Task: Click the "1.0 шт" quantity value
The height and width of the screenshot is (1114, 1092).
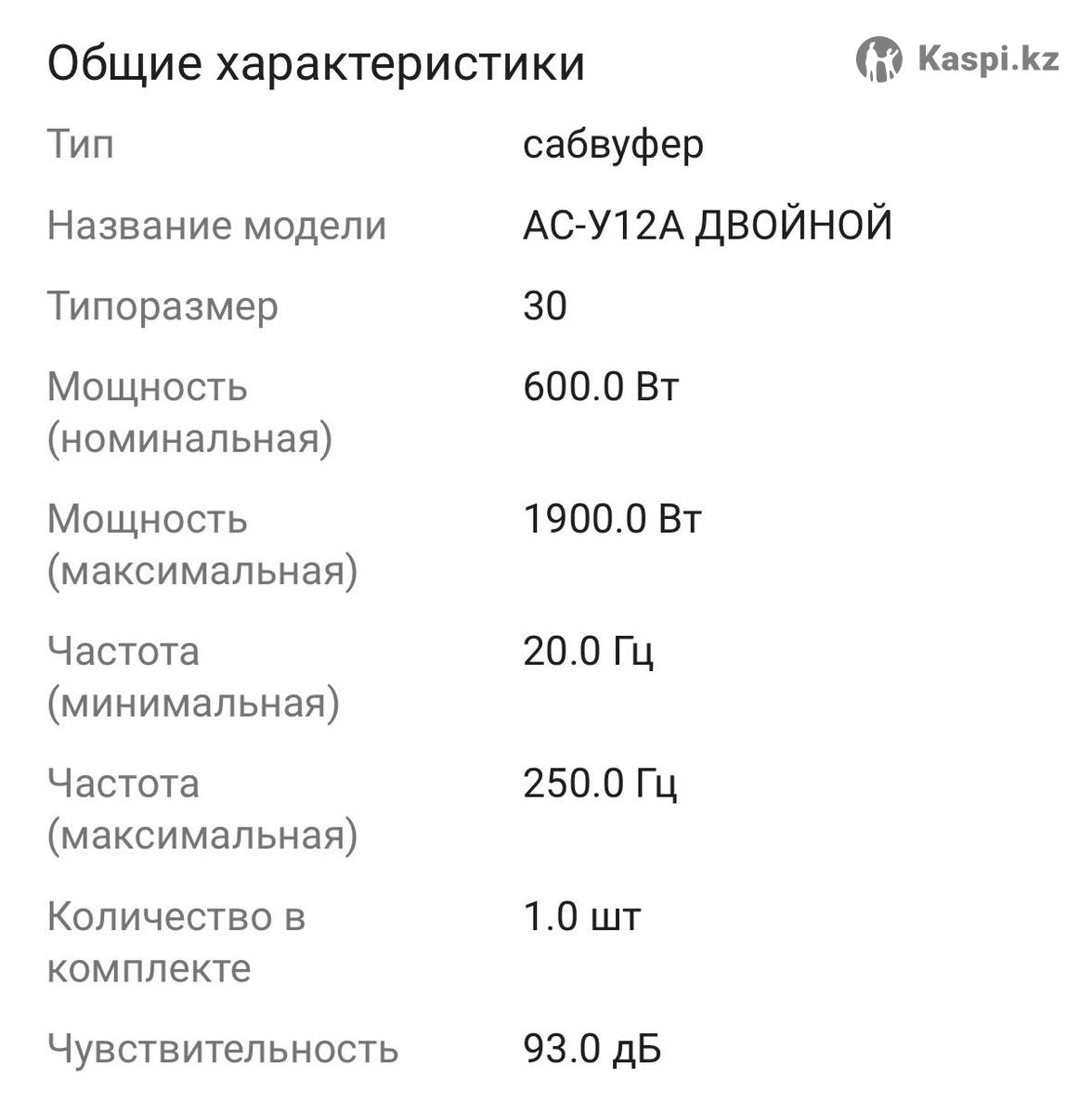Action: click(582, 917)
